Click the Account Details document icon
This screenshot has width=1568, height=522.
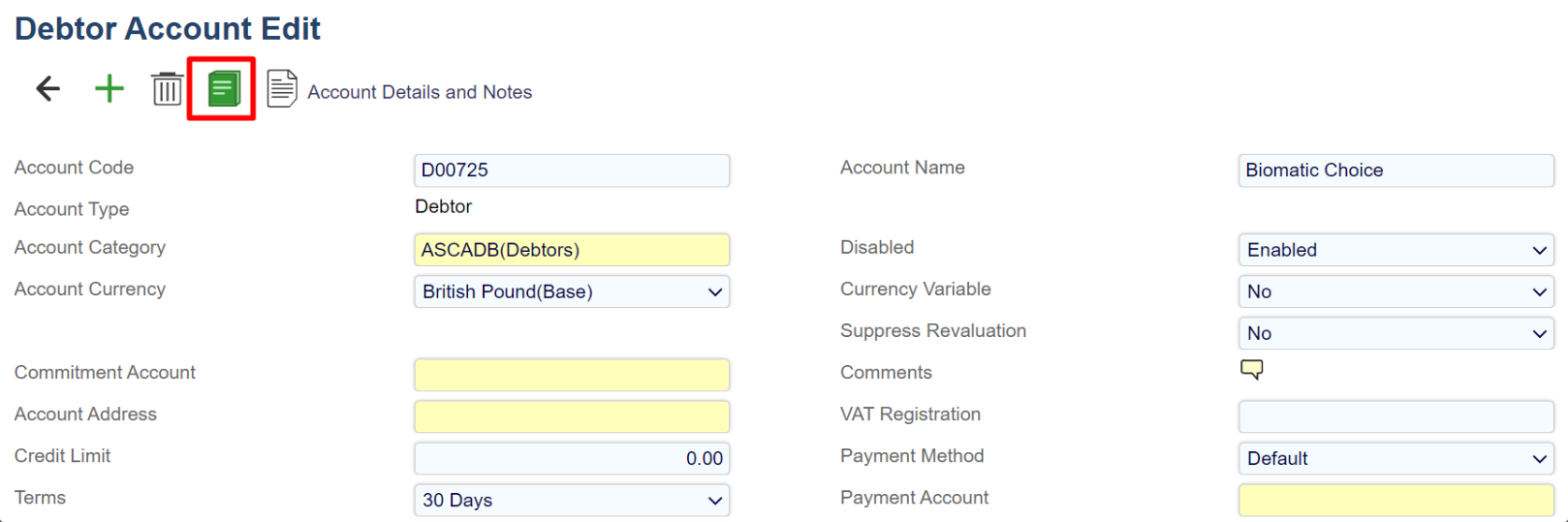coord(281,89)
